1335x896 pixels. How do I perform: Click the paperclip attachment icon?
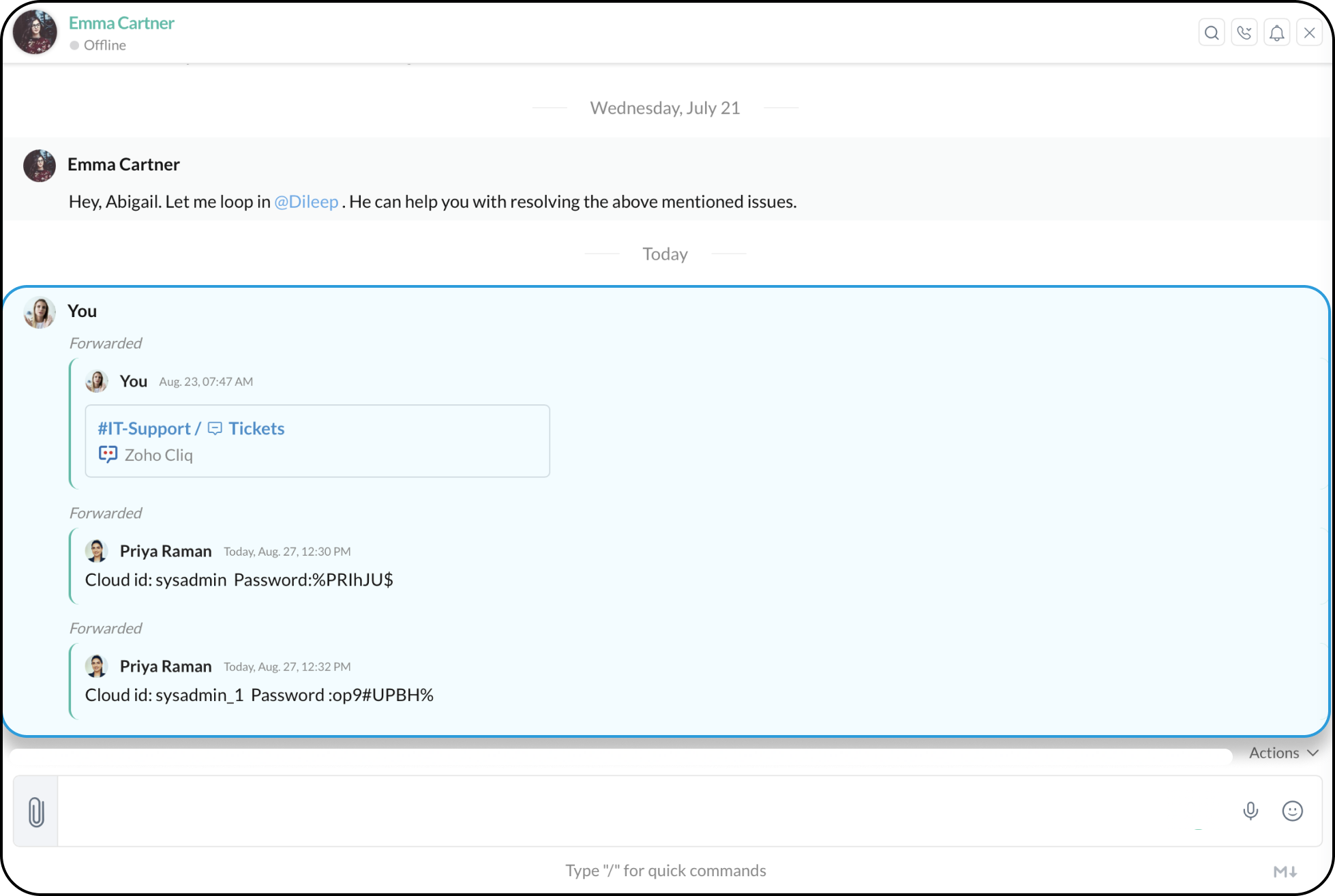36,811
